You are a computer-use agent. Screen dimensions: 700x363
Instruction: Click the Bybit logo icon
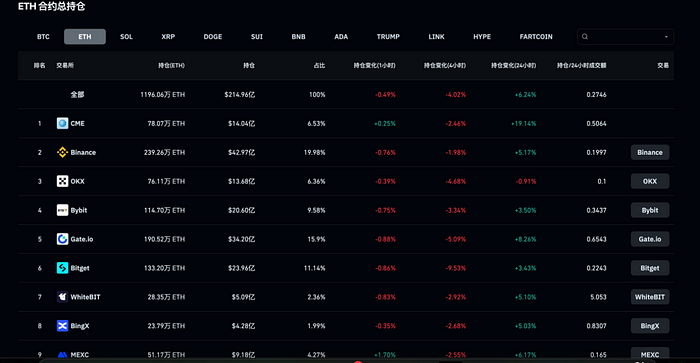pos(62,210)
